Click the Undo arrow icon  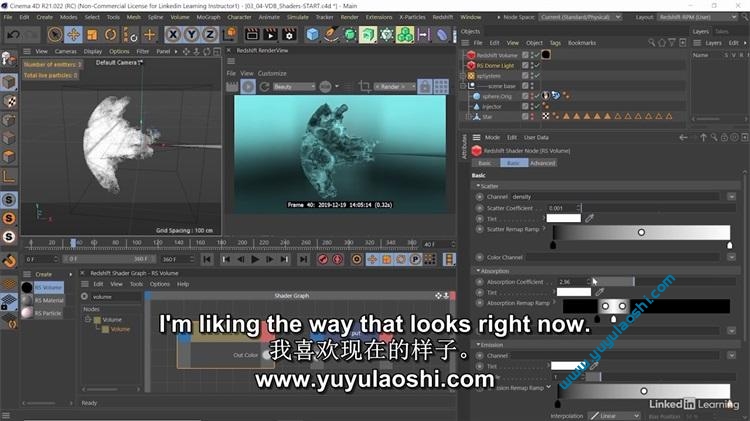click(13, 34)
